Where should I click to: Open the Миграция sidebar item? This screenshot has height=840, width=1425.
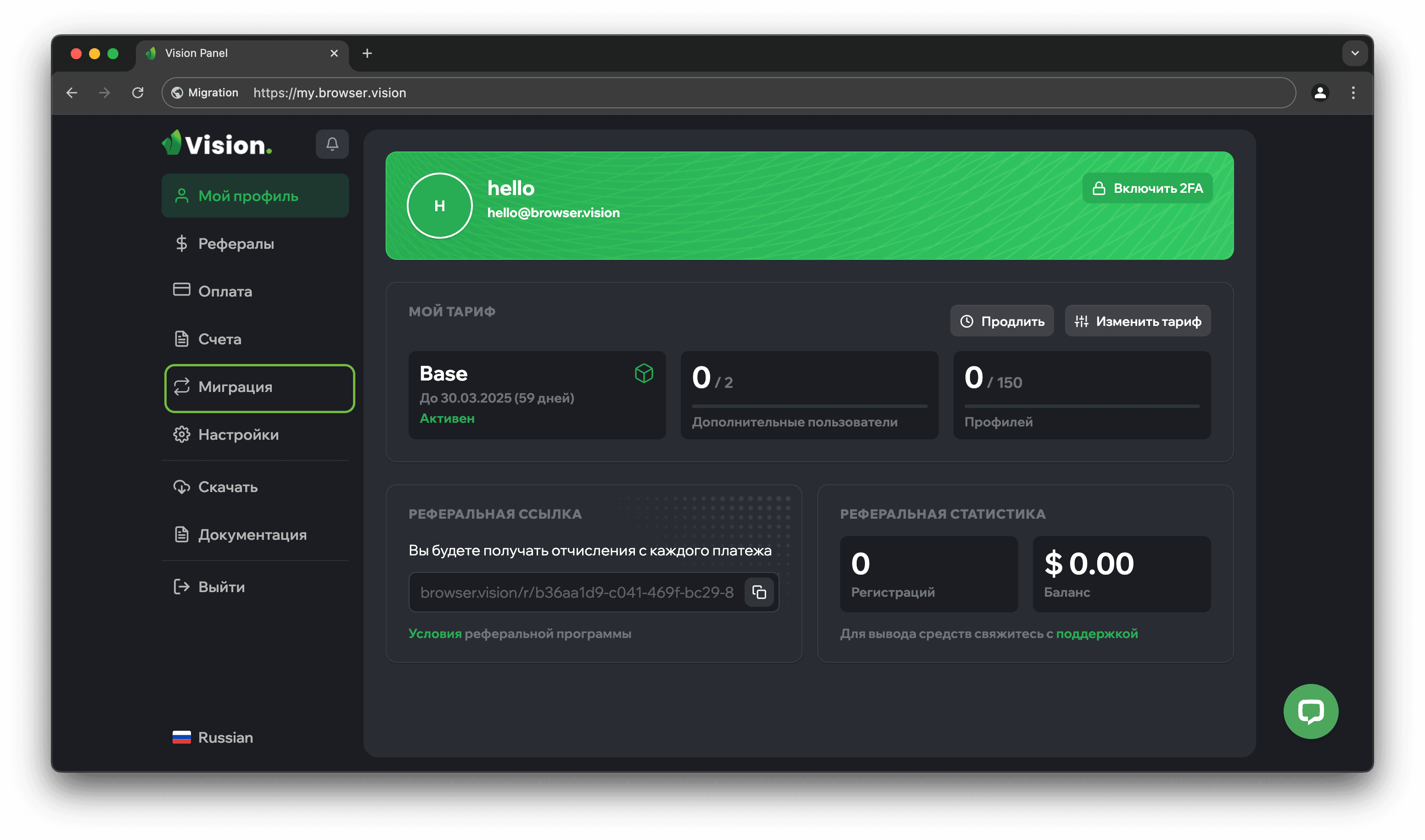tap(259, 388)
